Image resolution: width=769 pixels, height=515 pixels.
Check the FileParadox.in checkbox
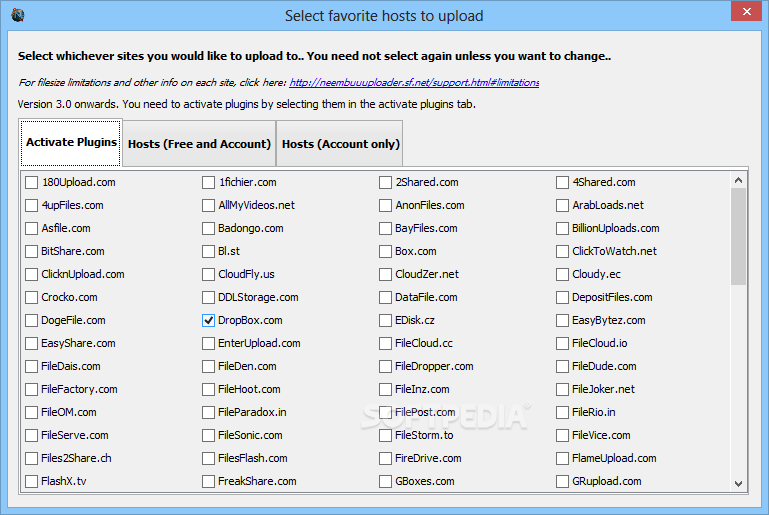click(208, 412)
